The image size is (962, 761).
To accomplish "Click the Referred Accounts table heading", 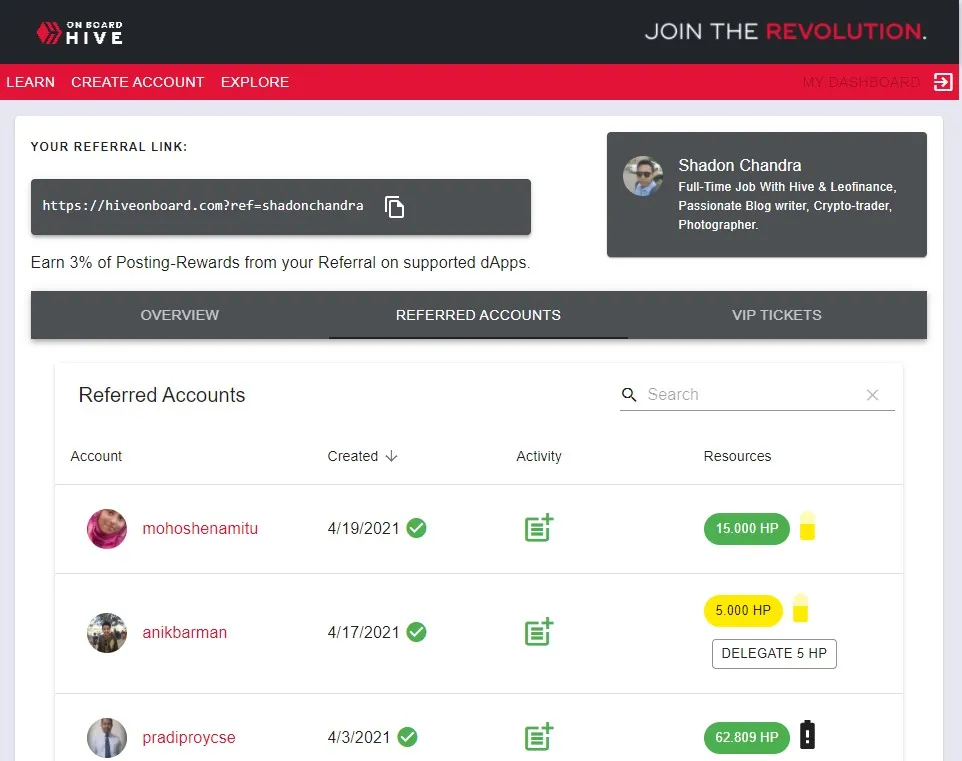I will (x=162, y=395).
